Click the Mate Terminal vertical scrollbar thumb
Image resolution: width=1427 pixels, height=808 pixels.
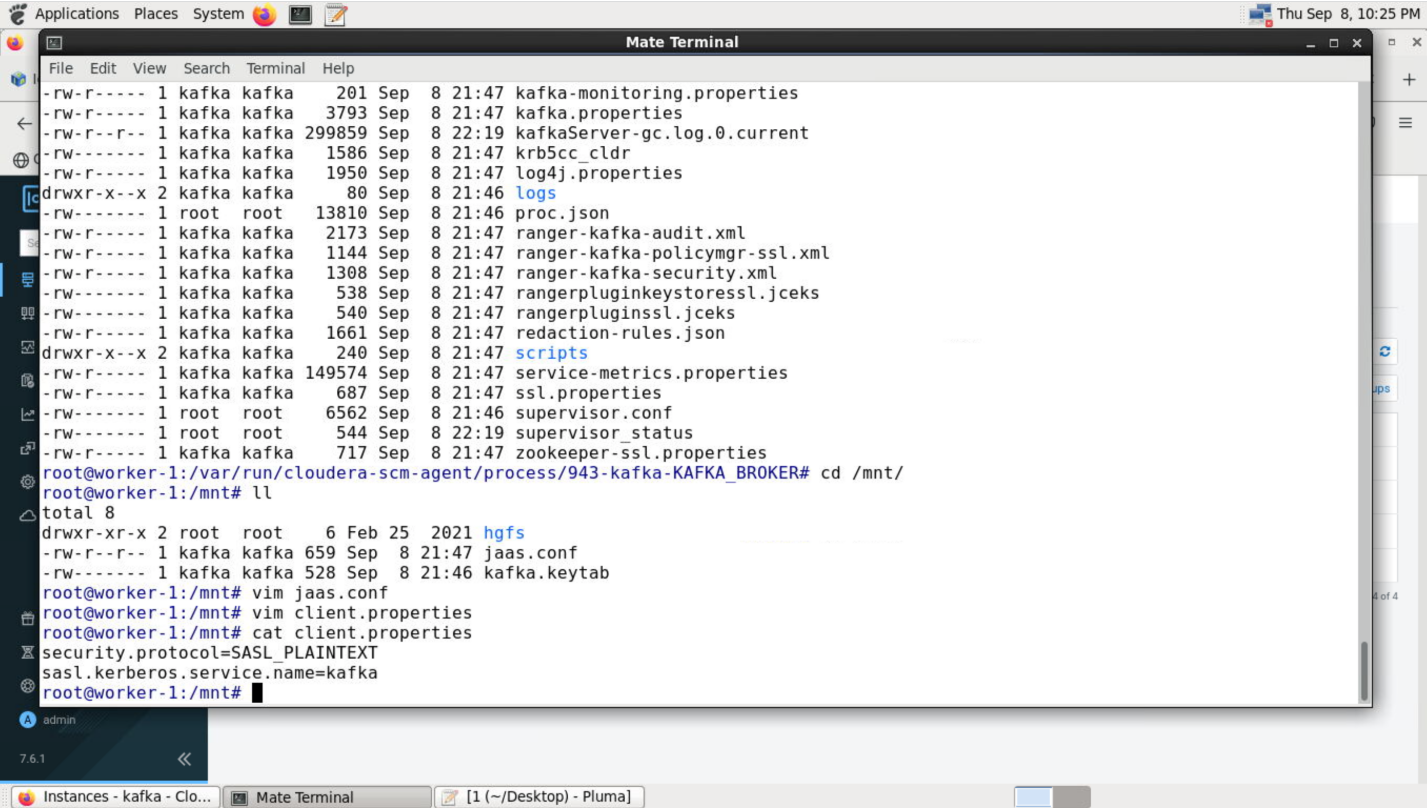pyautogui.click(x=1364, y=671)
